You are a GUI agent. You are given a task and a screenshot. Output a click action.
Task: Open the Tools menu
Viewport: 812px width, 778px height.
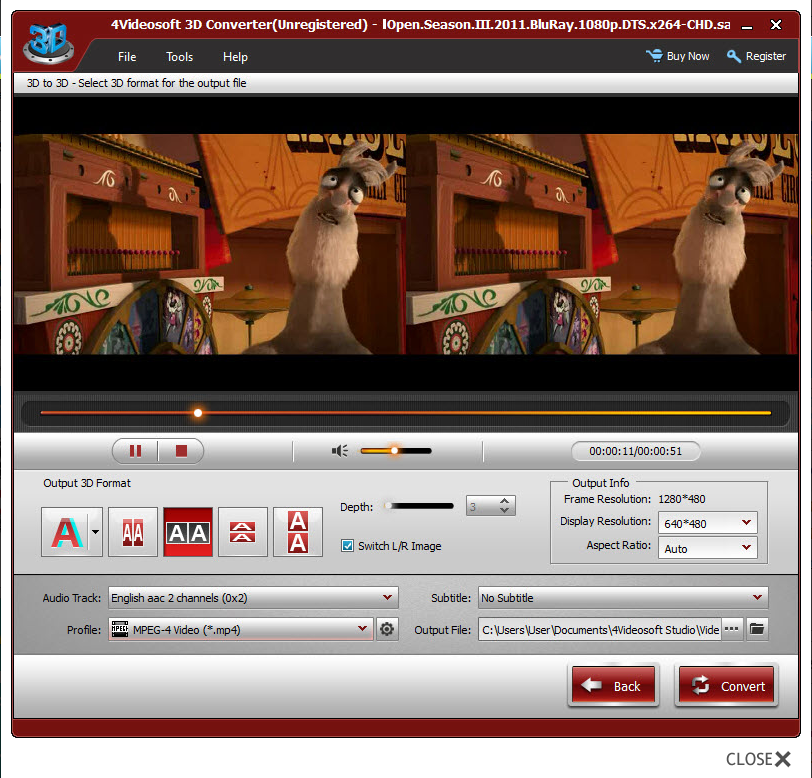179,57
